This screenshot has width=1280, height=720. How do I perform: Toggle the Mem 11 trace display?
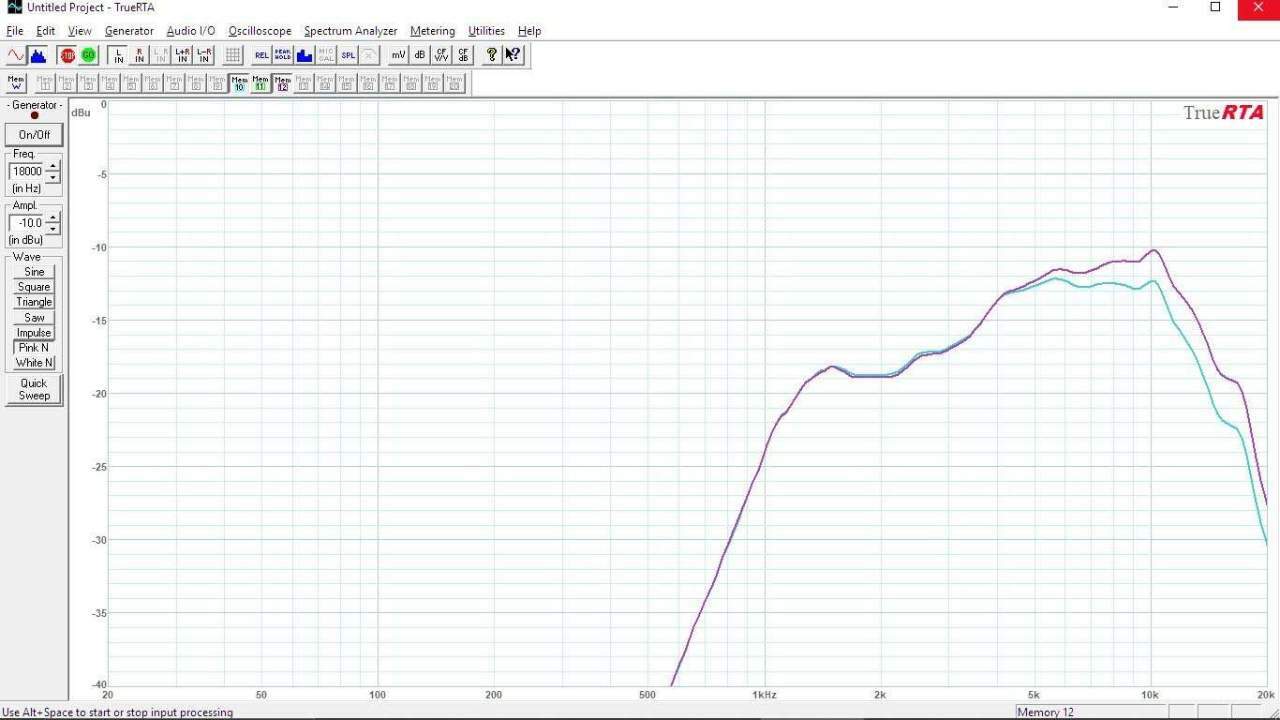click(261, 83)
